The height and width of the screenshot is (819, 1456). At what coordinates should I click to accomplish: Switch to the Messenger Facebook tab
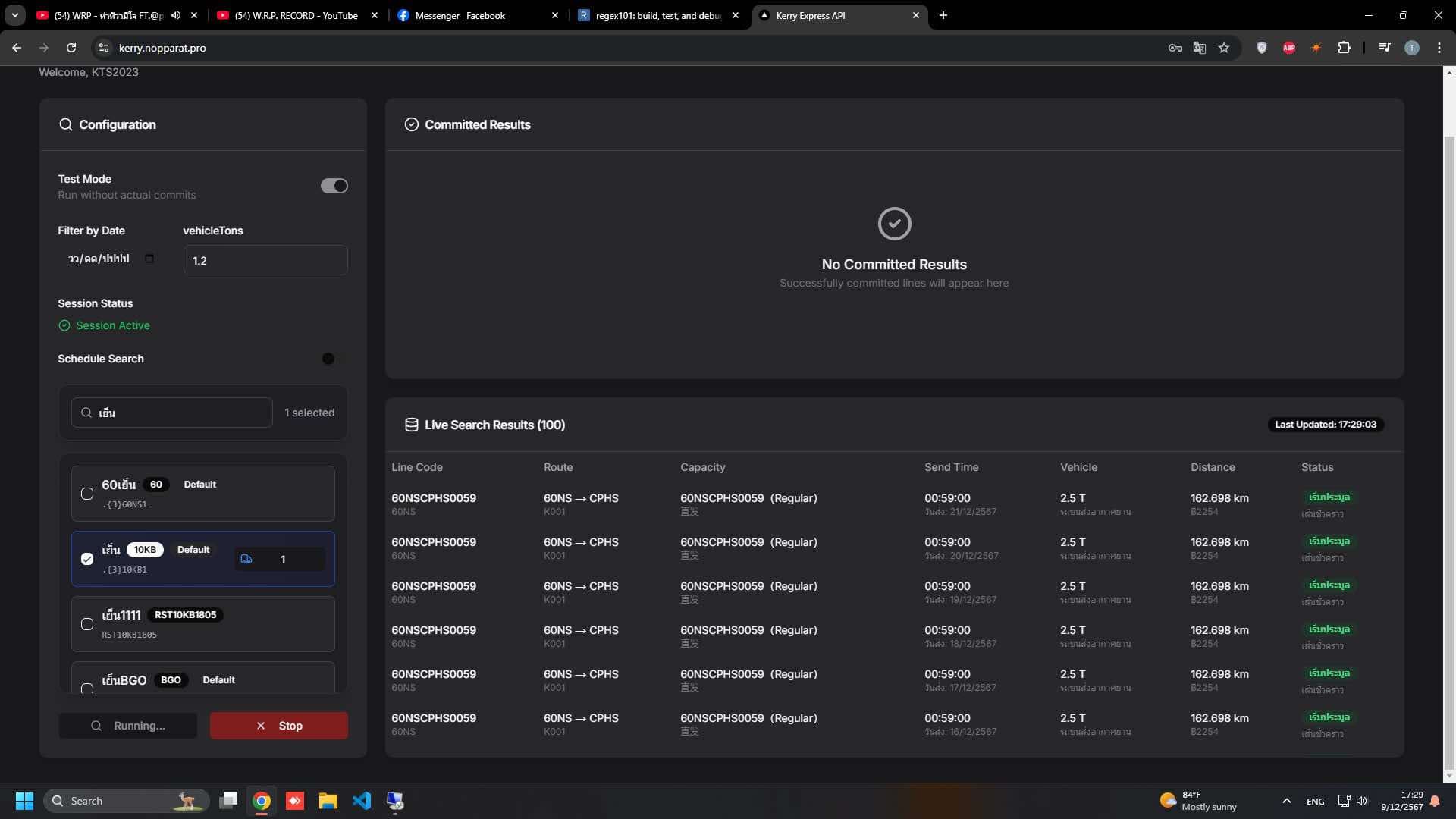point(479,15)
